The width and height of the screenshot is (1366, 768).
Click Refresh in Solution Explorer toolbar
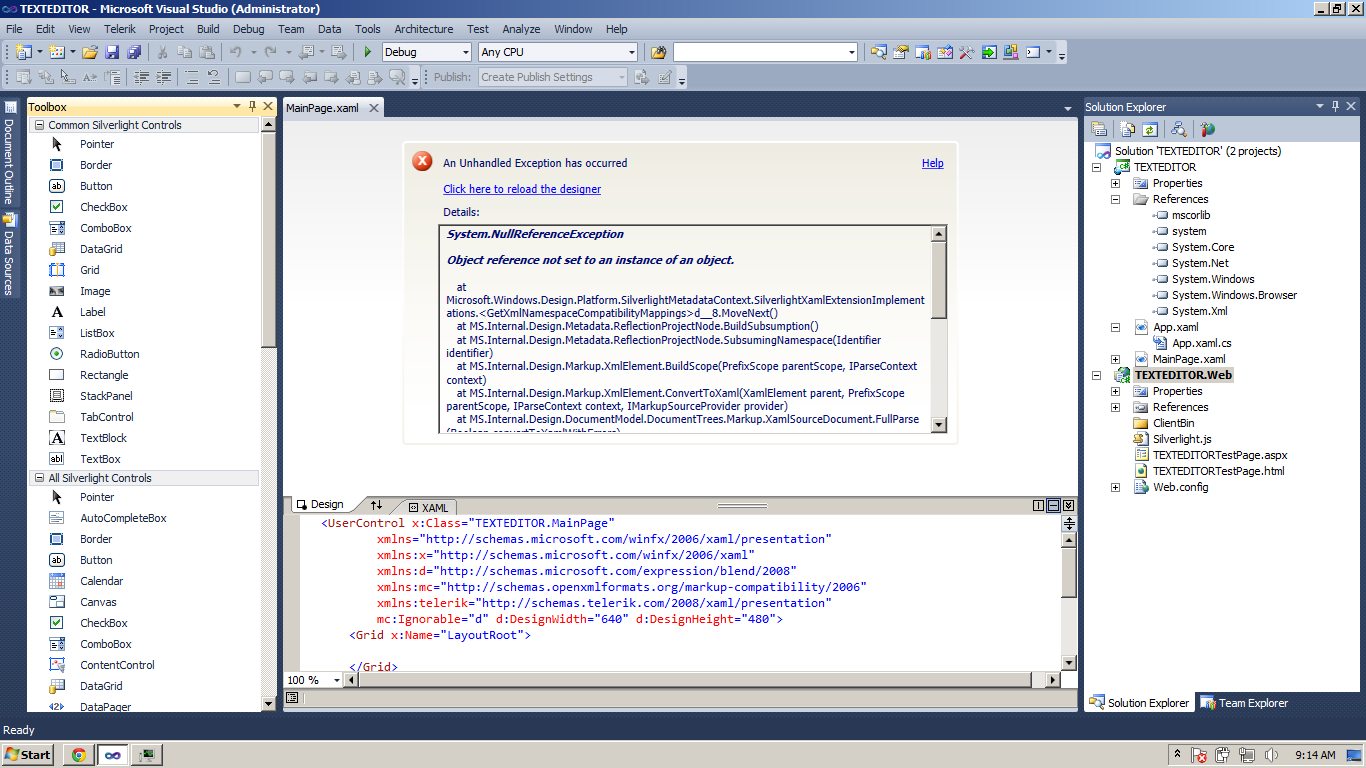pos(1150,129)
